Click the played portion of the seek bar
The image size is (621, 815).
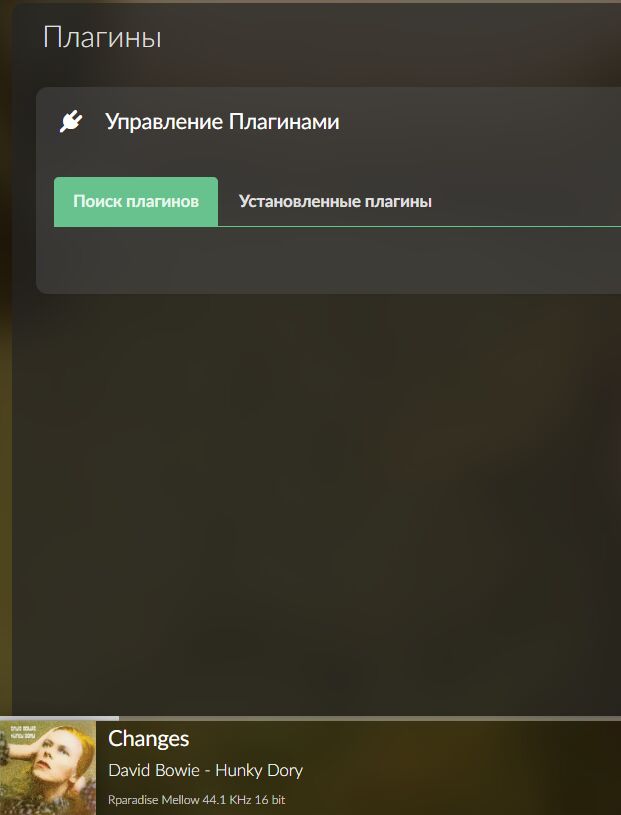pyautogui.click(x=59, y=718)
